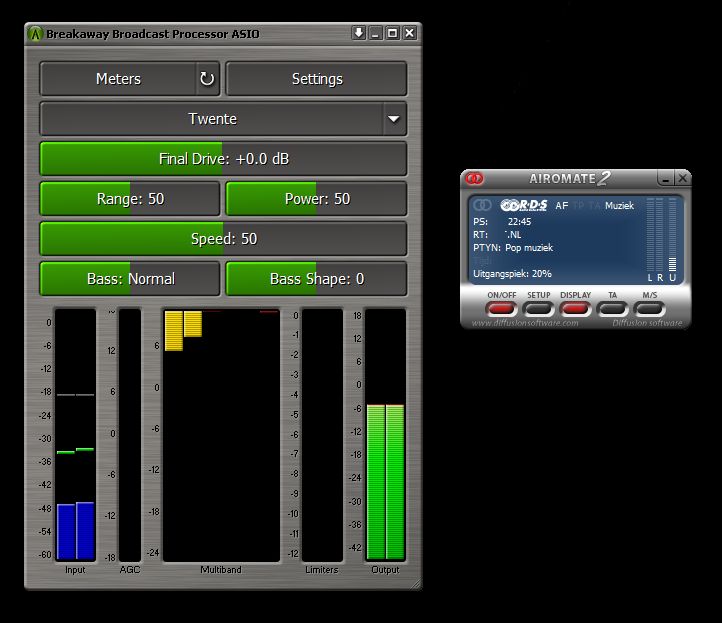The image size is (722, 623).
Task: Click the Diffusion software label
Action: (x=647, y=323)
